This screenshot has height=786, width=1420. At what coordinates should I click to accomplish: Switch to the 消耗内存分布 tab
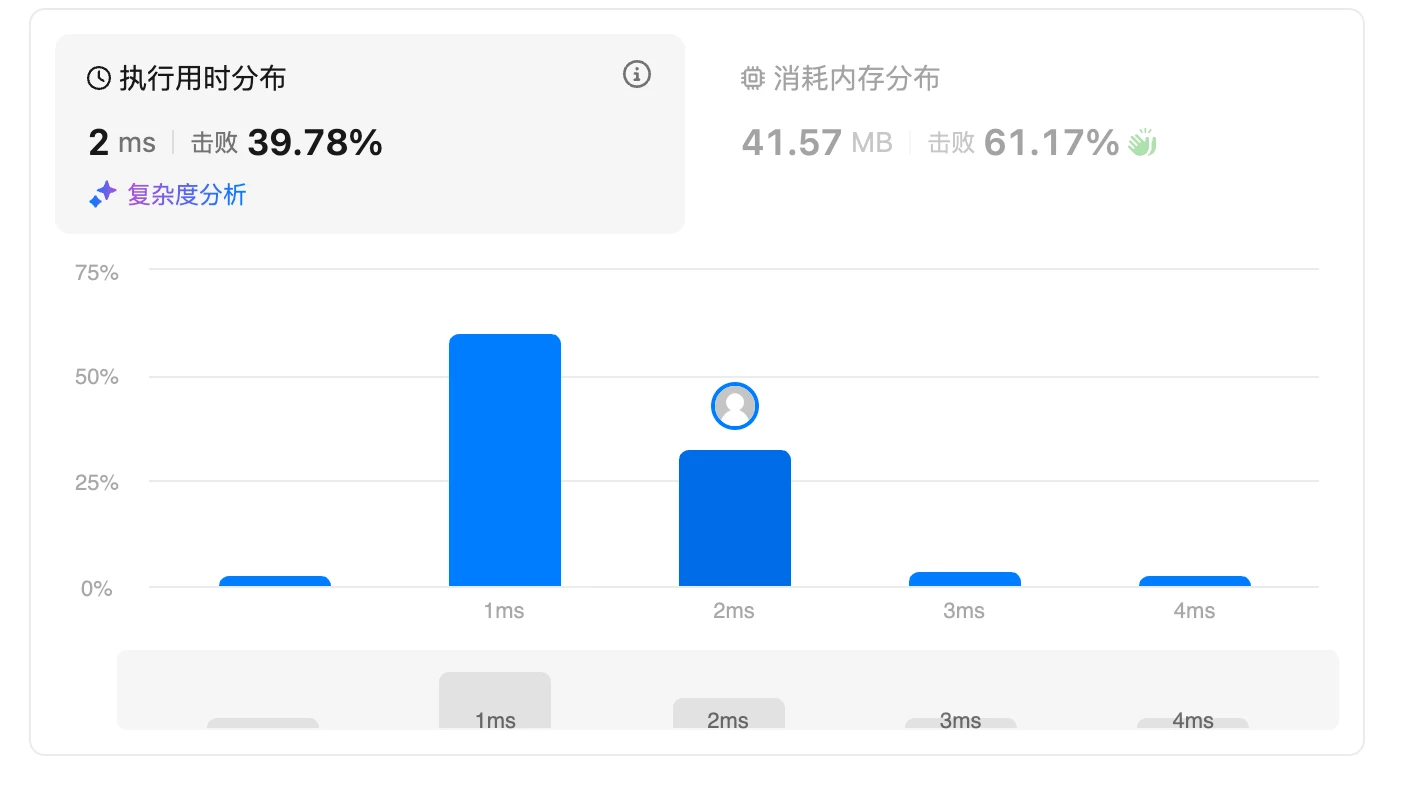tap(856, 79)
